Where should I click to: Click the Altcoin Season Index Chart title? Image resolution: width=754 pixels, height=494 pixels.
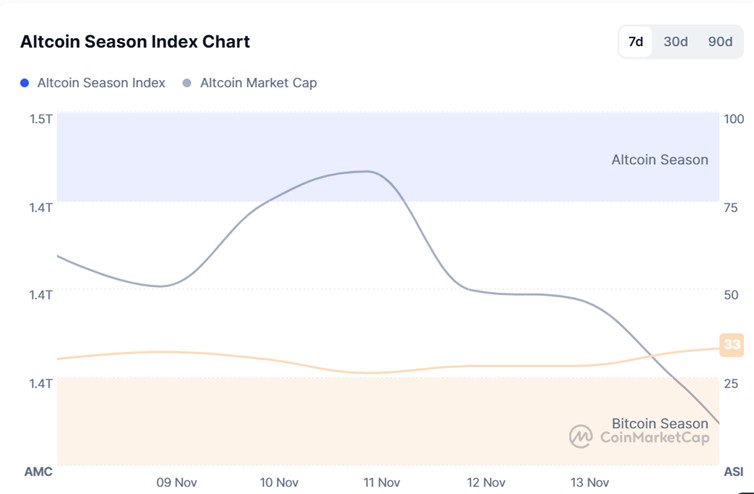(135, 42)
